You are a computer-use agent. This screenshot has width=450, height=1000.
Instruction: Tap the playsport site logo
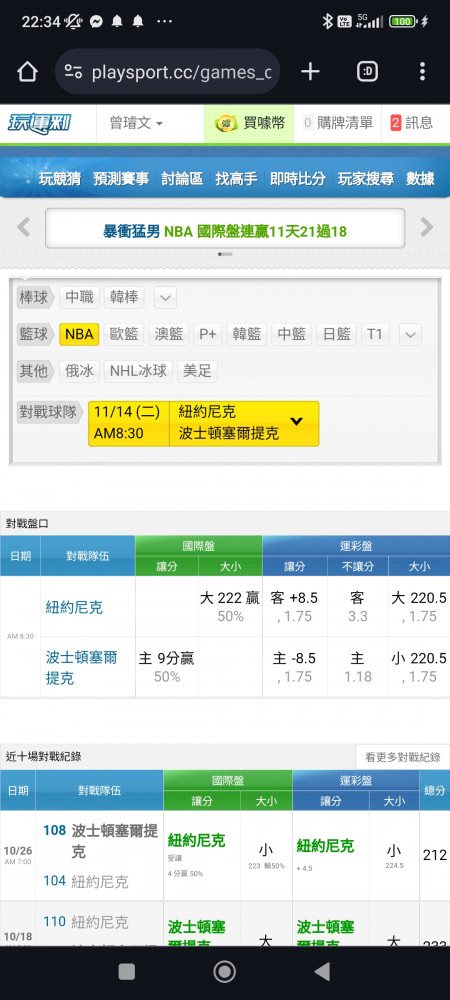tap(40, 123)
